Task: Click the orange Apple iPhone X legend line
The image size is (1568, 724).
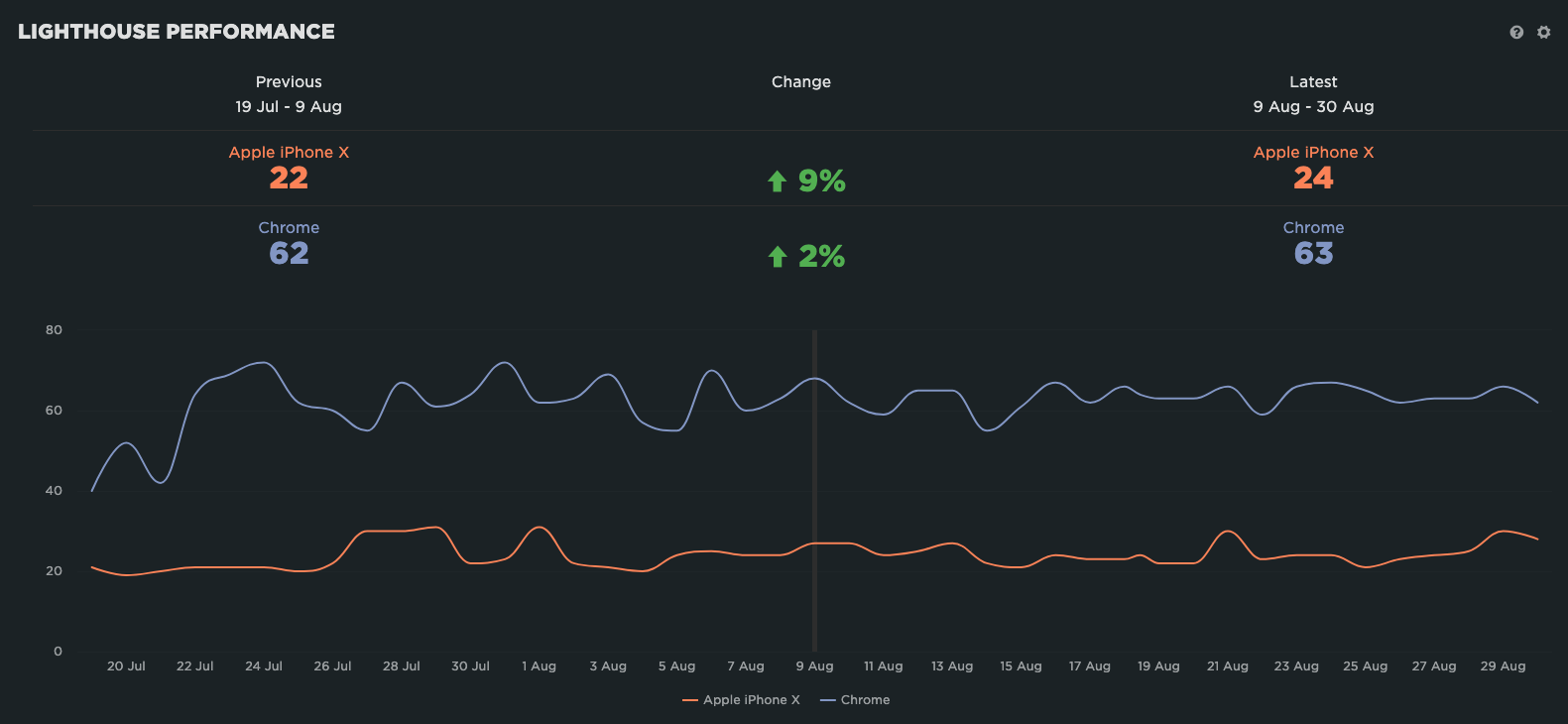Action: 690,701
